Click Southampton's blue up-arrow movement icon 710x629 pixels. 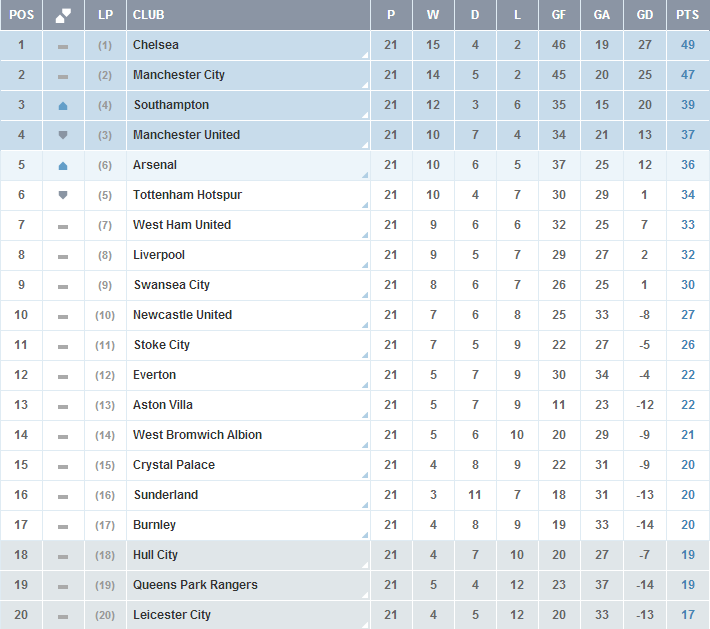point(63,105)
